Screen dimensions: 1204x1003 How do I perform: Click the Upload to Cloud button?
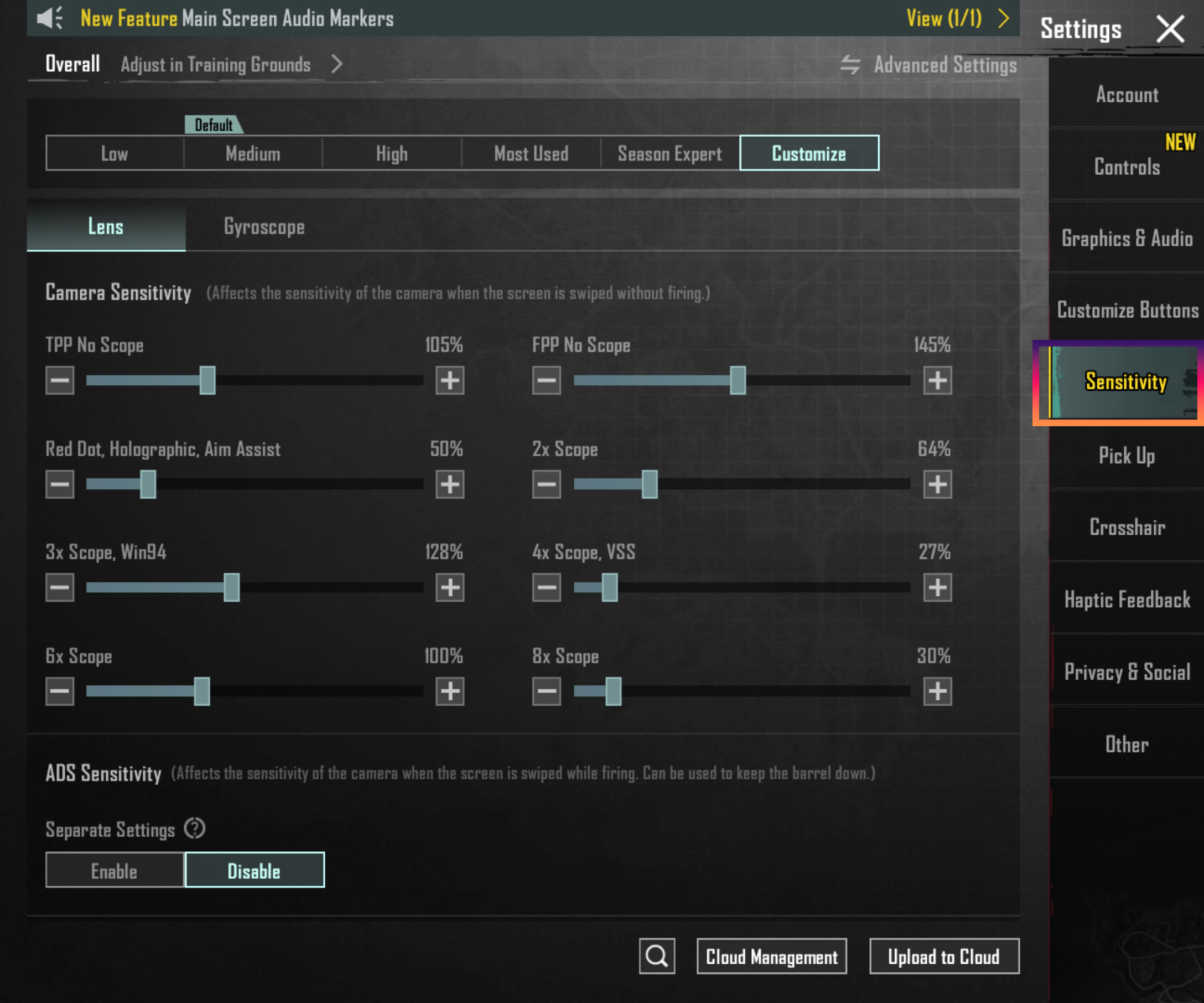tap(944, 957)
